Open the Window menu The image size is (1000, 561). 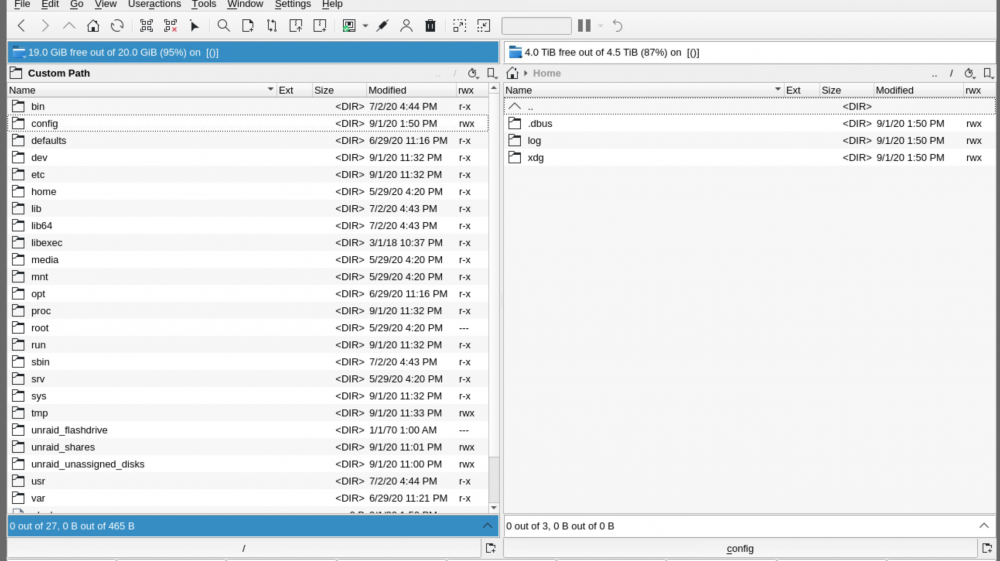[245, 4]
